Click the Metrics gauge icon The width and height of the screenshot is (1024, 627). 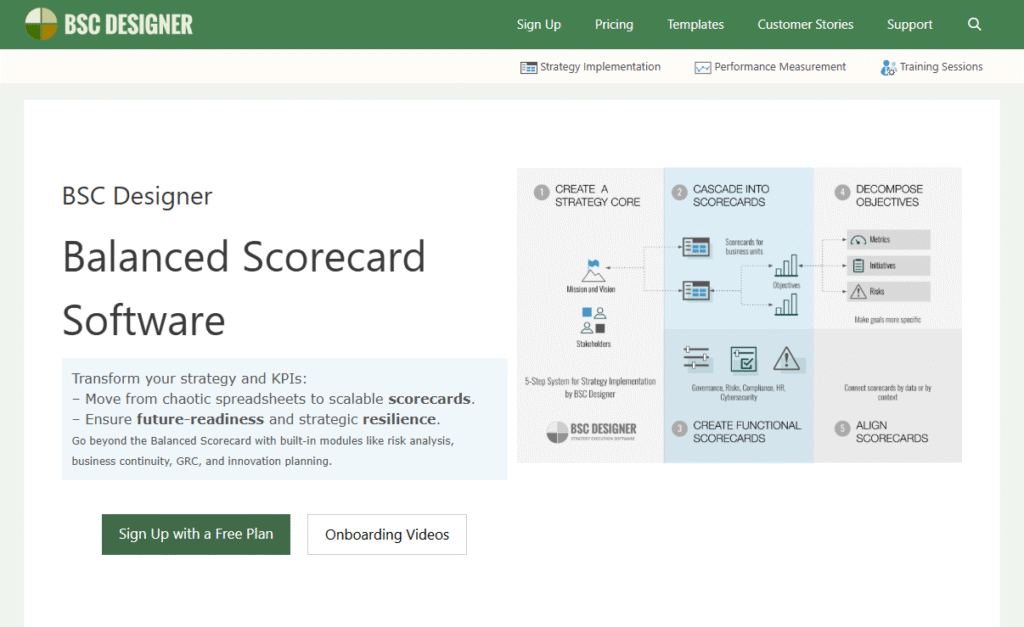[x=858, y=240]
